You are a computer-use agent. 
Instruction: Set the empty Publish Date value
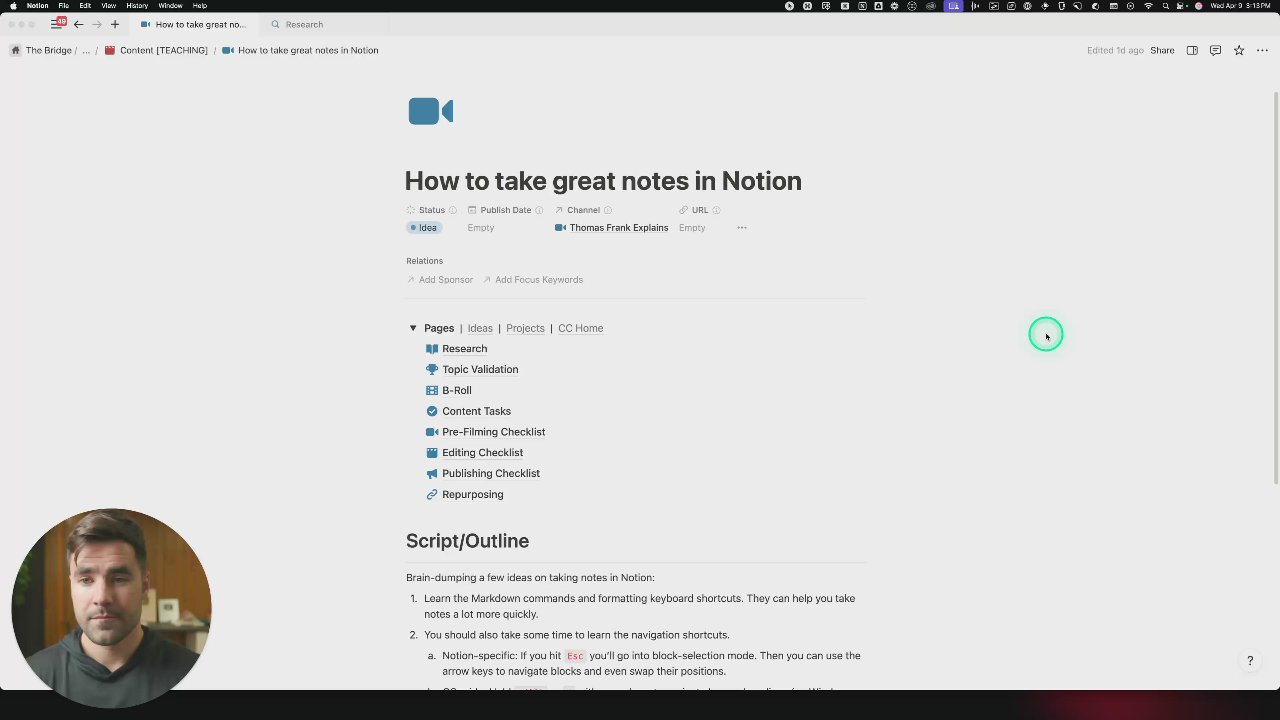tap(481, 228)
